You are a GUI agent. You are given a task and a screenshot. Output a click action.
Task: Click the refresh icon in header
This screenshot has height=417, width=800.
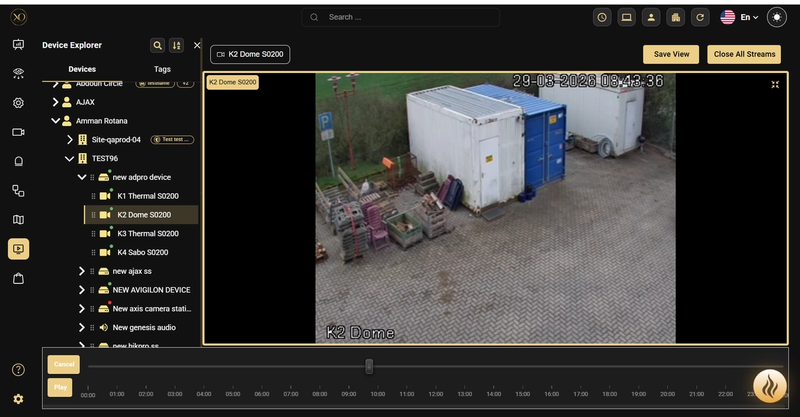(x=700, y=17)
